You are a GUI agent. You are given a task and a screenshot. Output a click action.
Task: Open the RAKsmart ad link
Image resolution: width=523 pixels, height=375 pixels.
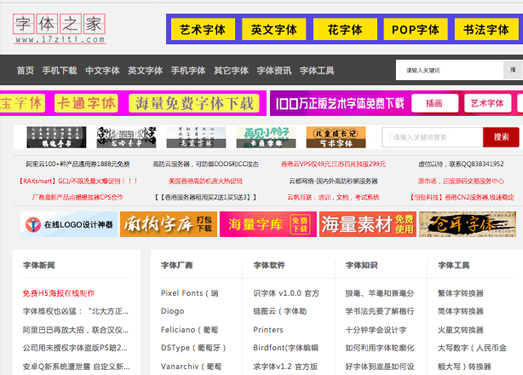[x=78, y=181]
